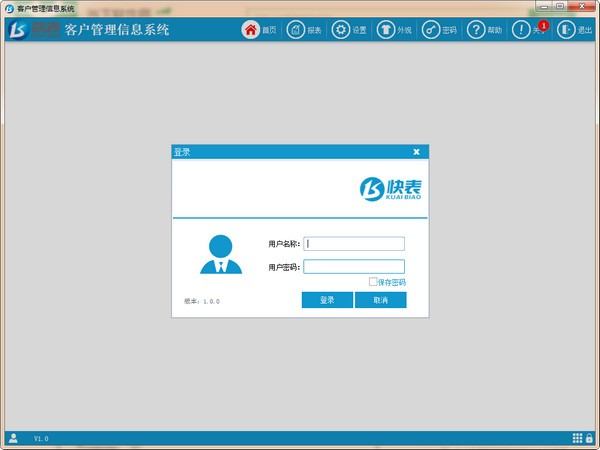Screen dimensions: 600x450
Task: Close the 登录 dialog with X
Action: tap(416, 152)
